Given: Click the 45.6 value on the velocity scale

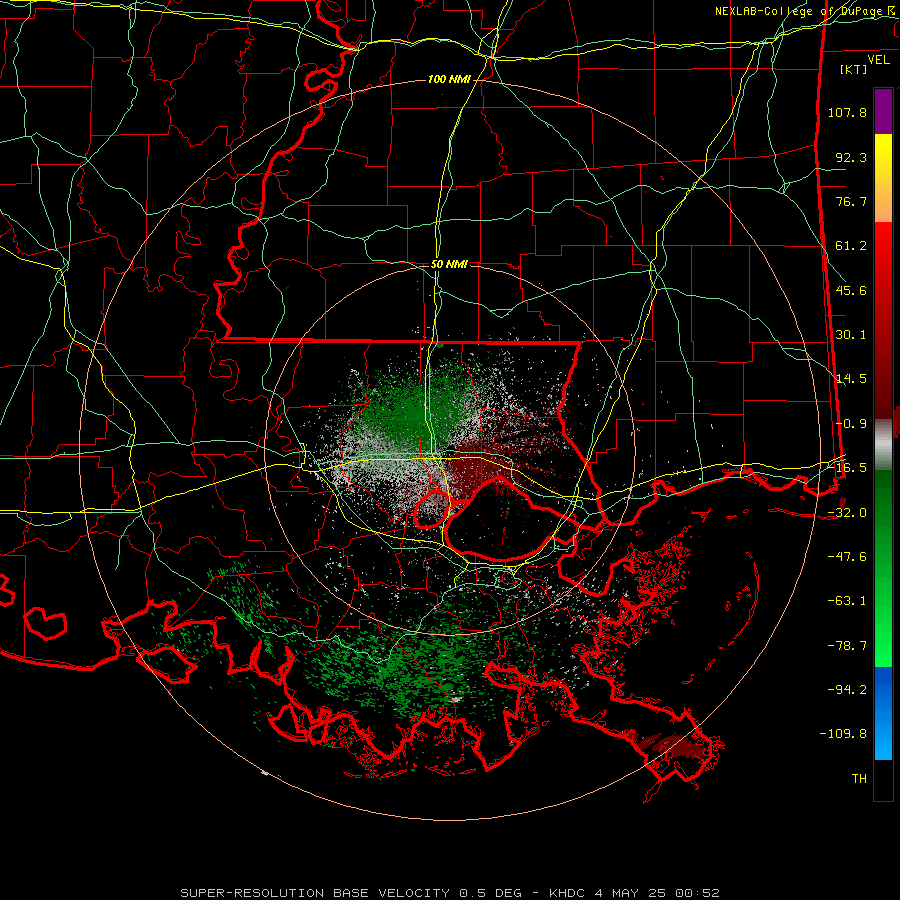Looking at the screenshot, I should [x=851, y=290].
